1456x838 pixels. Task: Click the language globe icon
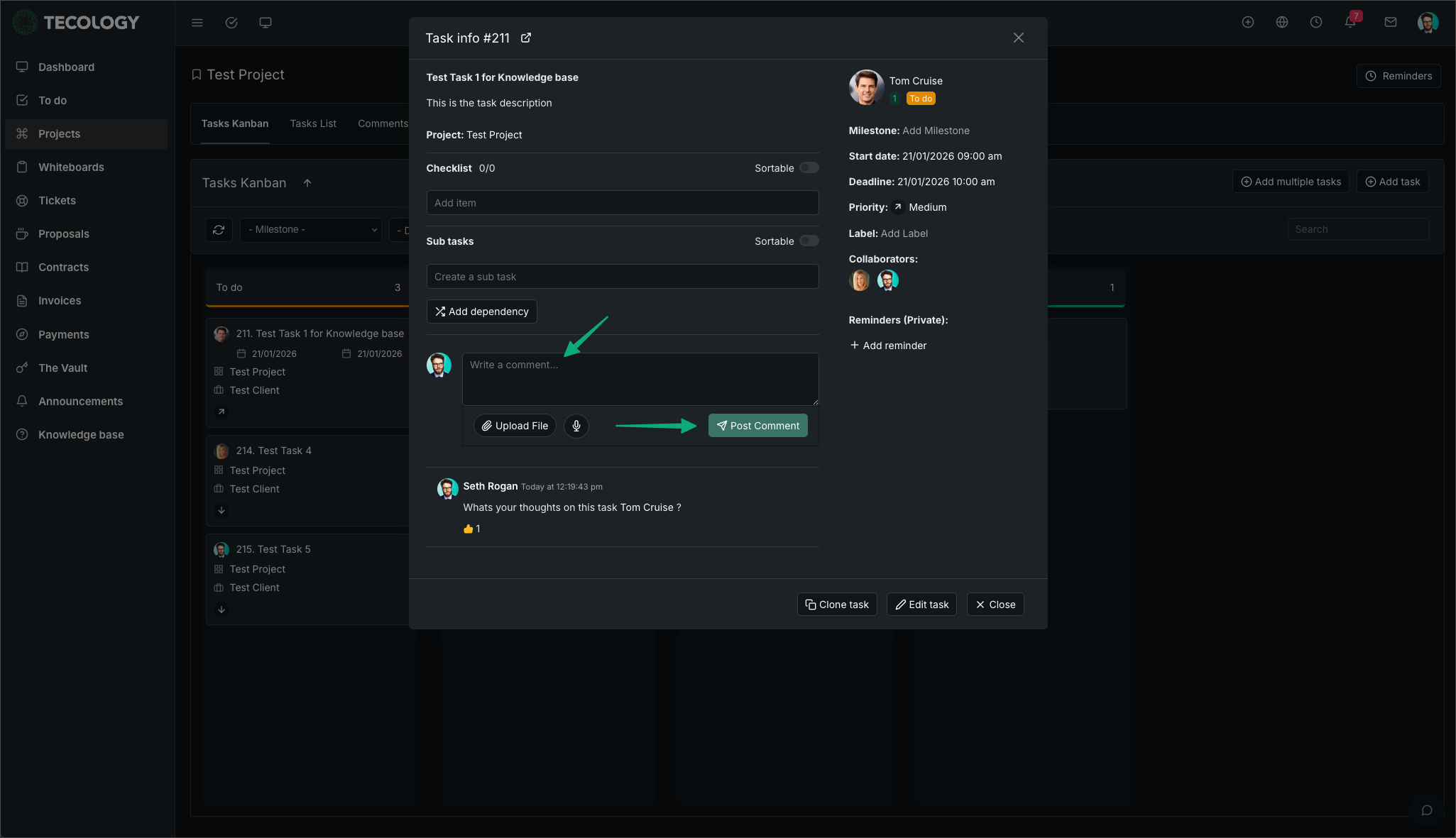pos(1282,23)
